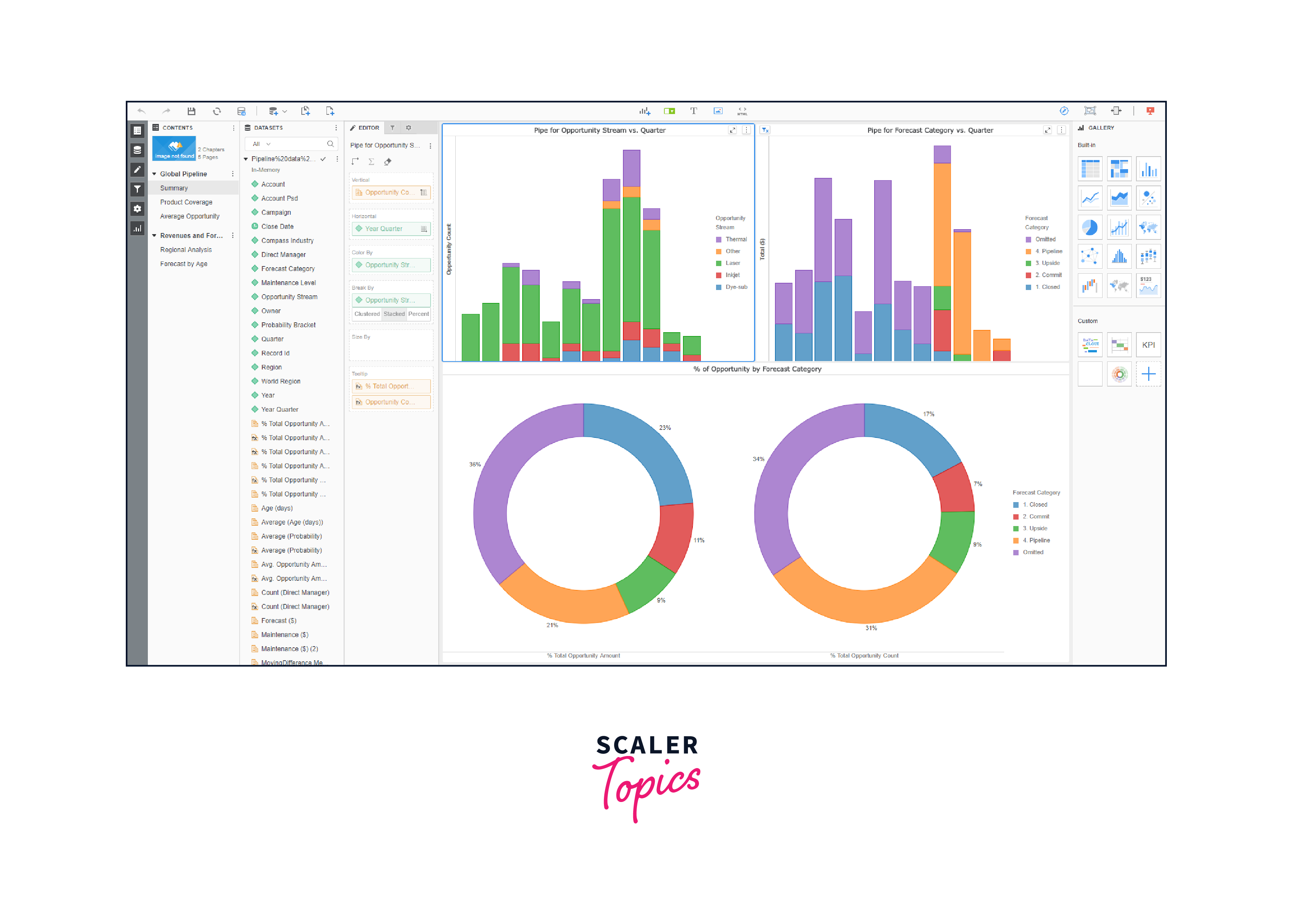
Task: Maximize the Opportunity Stream chart
Action: [x=733, y=130]
